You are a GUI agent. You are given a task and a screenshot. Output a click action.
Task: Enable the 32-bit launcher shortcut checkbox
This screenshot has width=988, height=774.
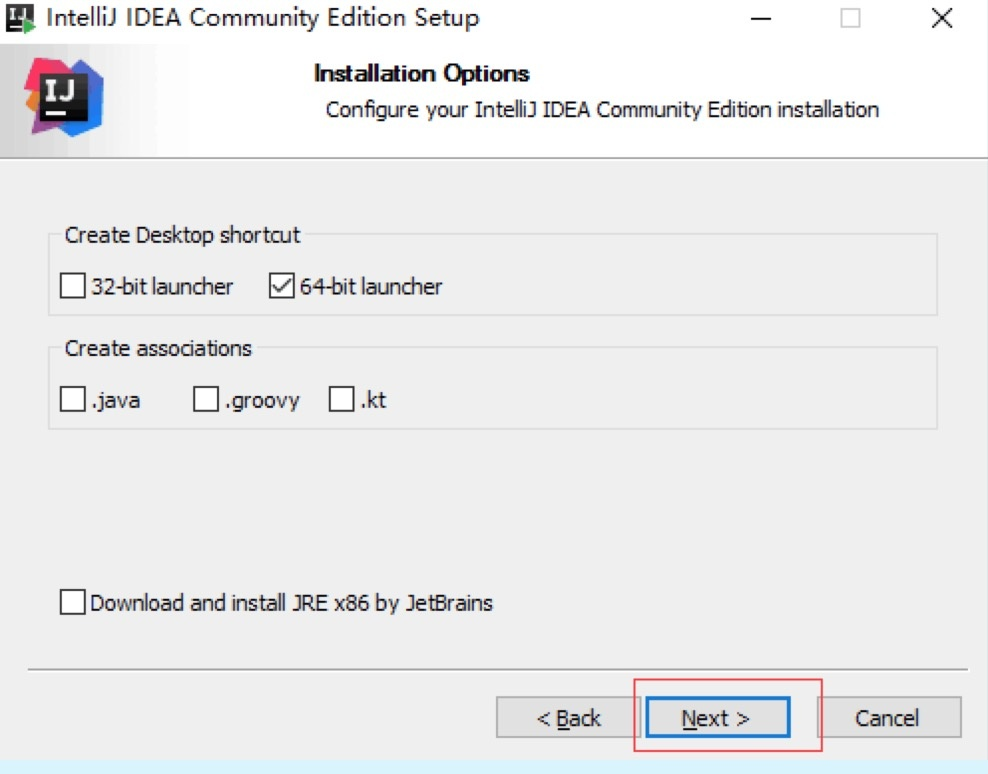(x=72, y=286)
